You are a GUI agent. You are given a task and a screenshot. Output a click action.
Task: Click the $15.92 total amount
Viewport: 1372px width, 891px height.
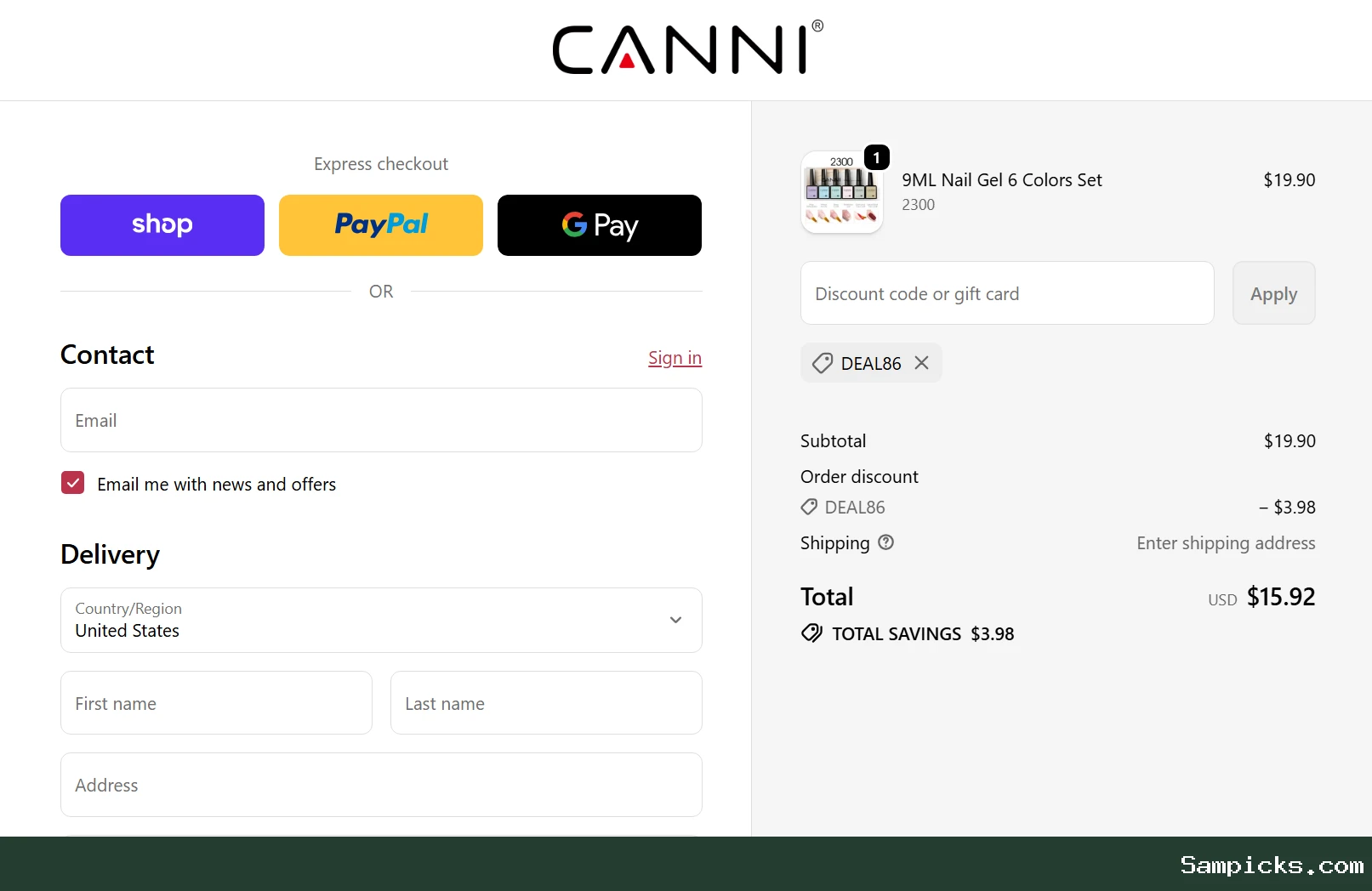[x=1281, y=597]
